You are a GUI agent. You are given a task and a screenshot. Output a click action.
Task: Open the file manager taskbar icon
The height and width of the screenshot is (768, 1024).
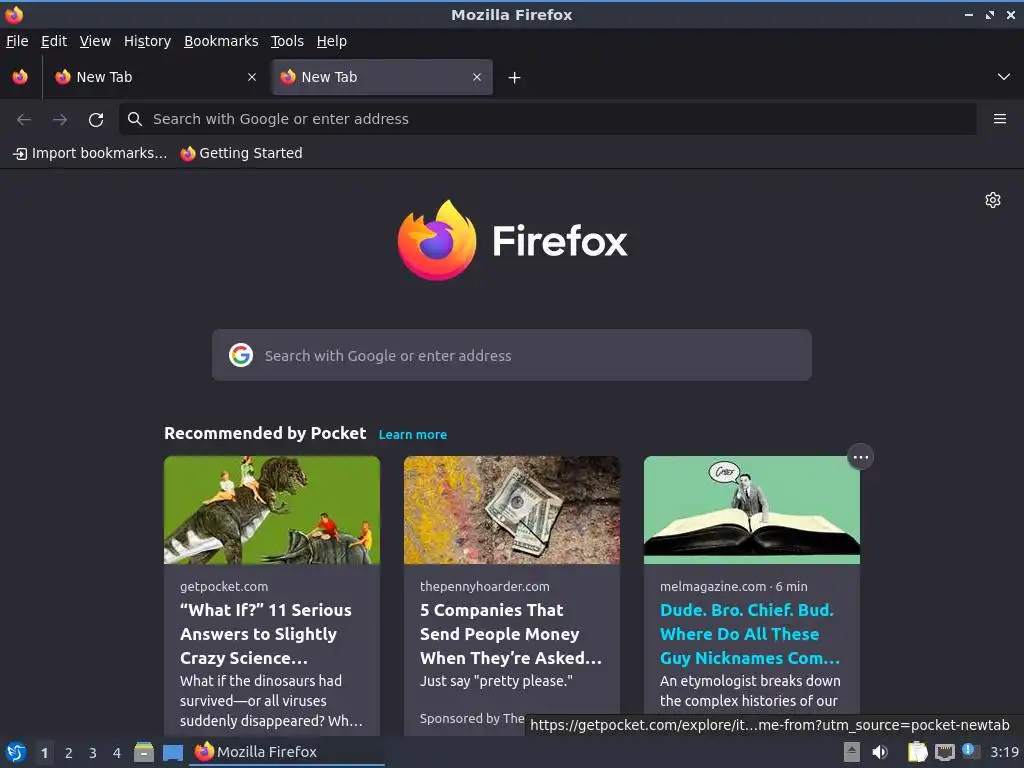[144, 752]
